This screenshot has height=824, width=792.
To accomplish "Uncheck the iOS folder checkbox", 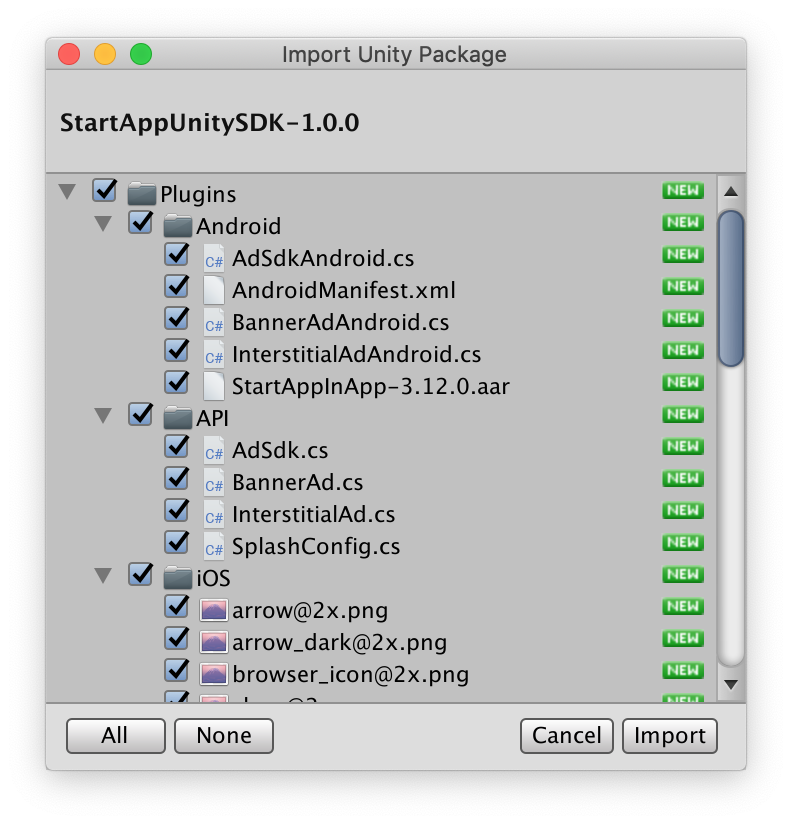I will click(140, 574).
